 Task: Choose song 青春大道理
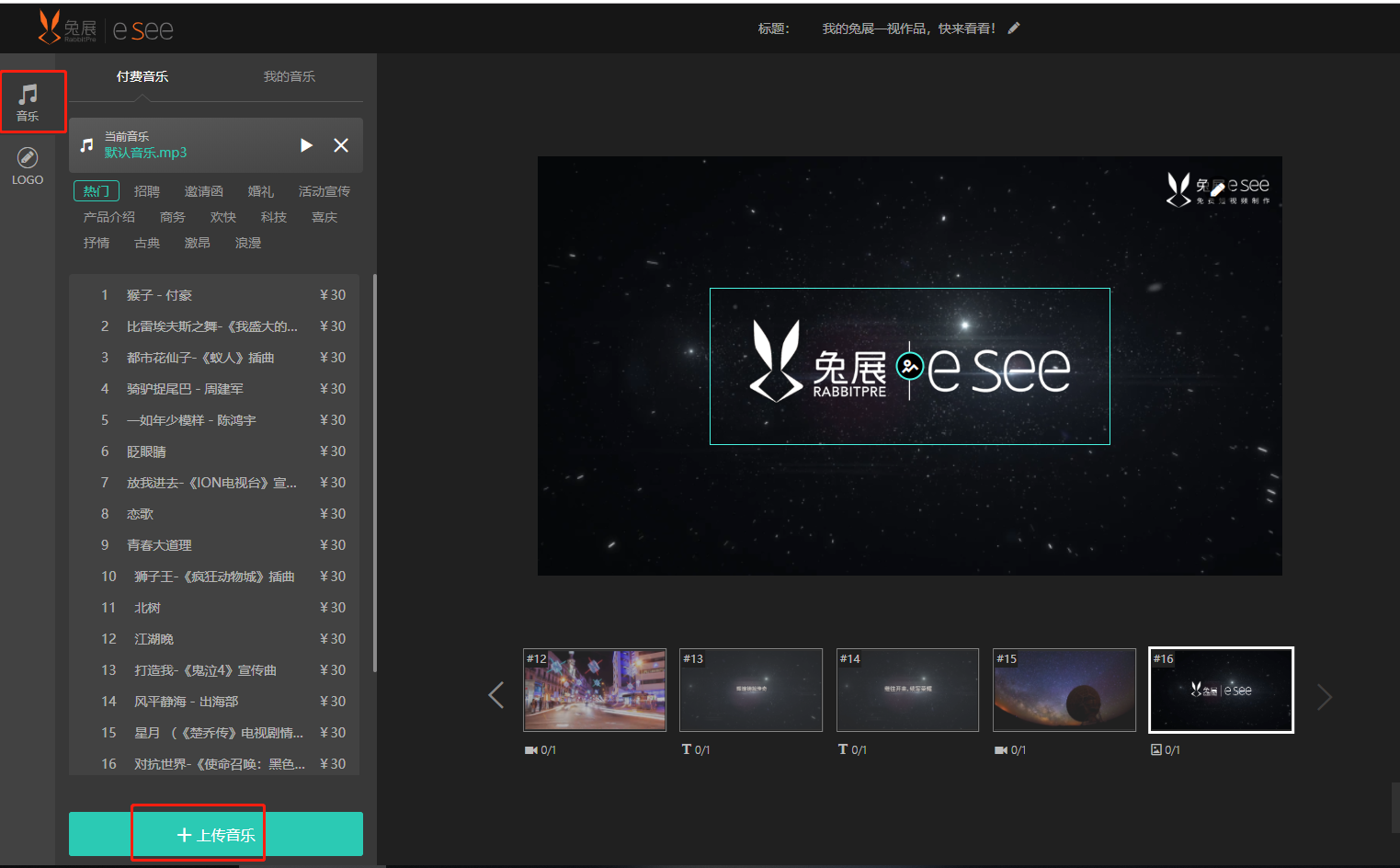[214, 545]
